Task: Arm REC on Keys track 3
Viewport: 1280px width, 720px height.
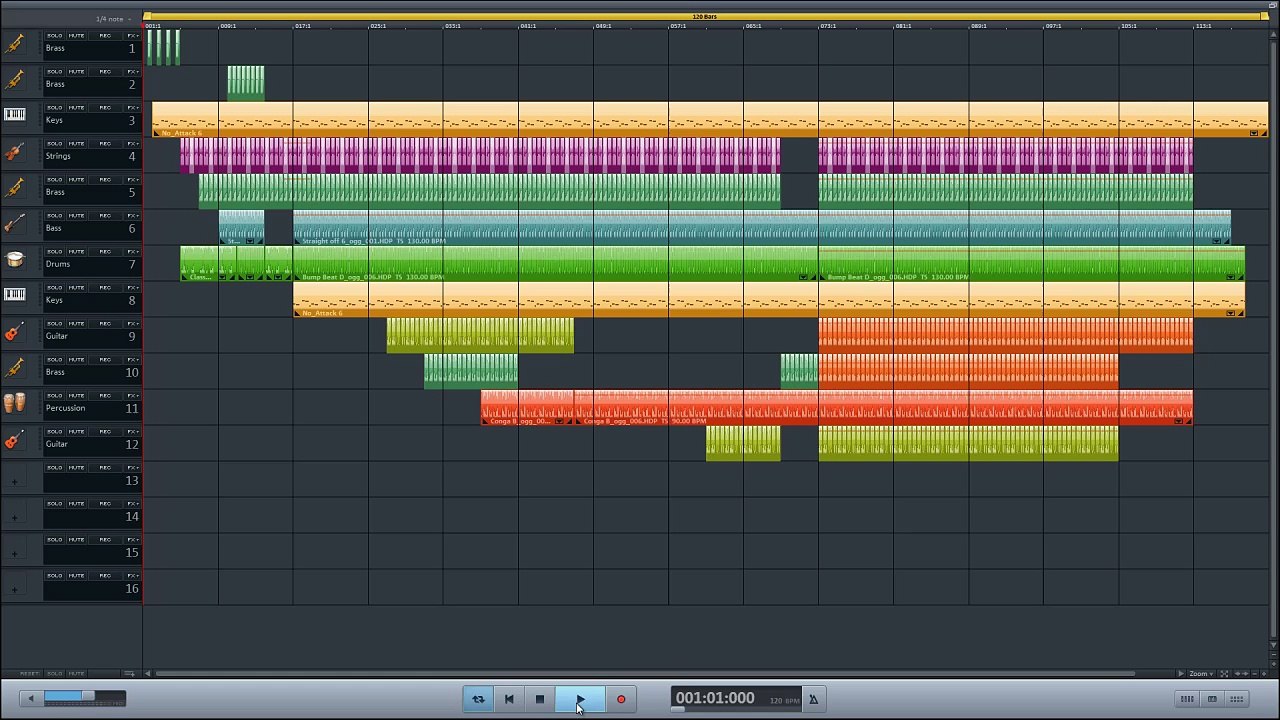Action: coord(105,108)
